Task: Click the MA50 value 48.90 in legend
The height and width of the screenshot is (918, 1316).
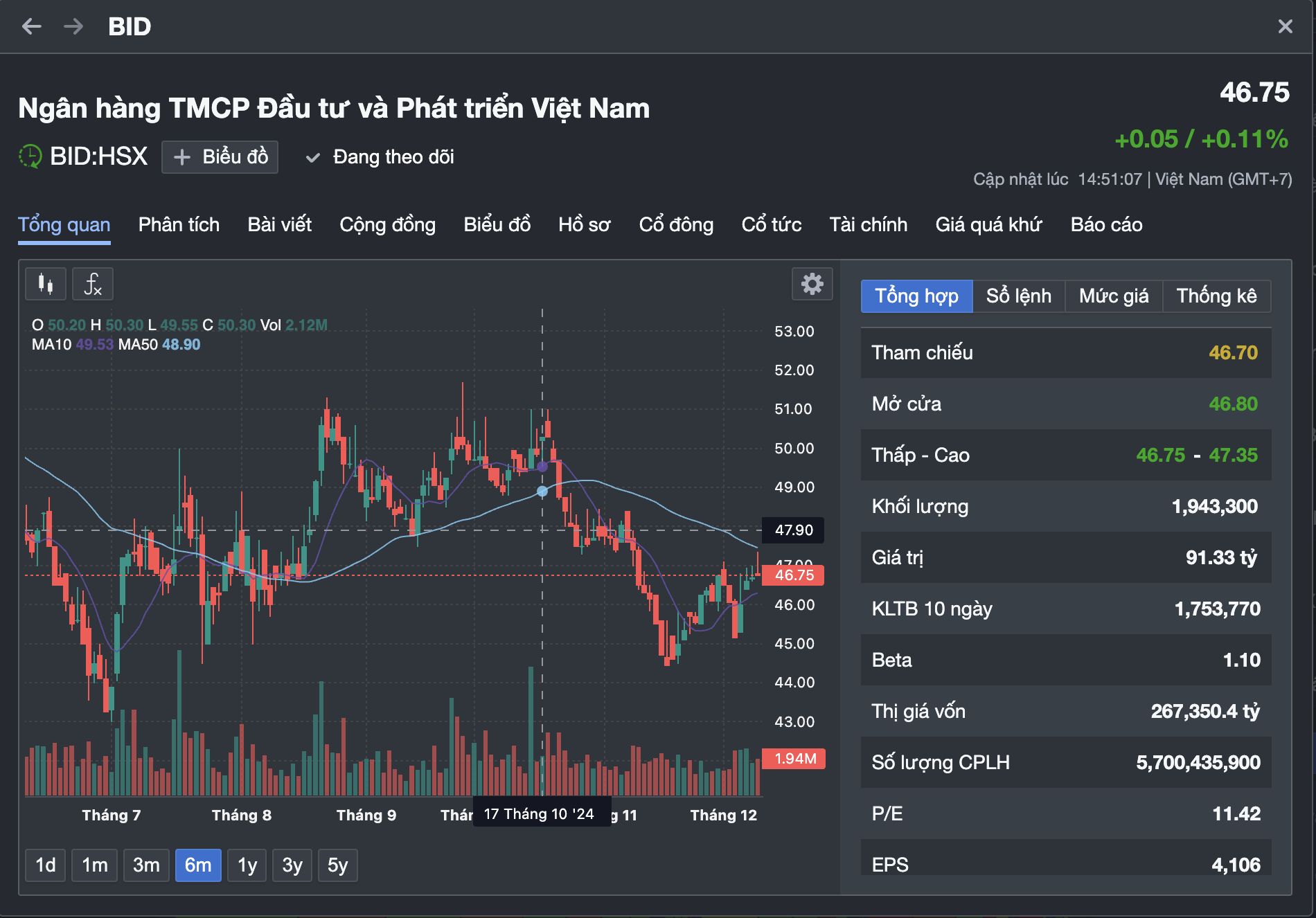Action: point(181,345)
